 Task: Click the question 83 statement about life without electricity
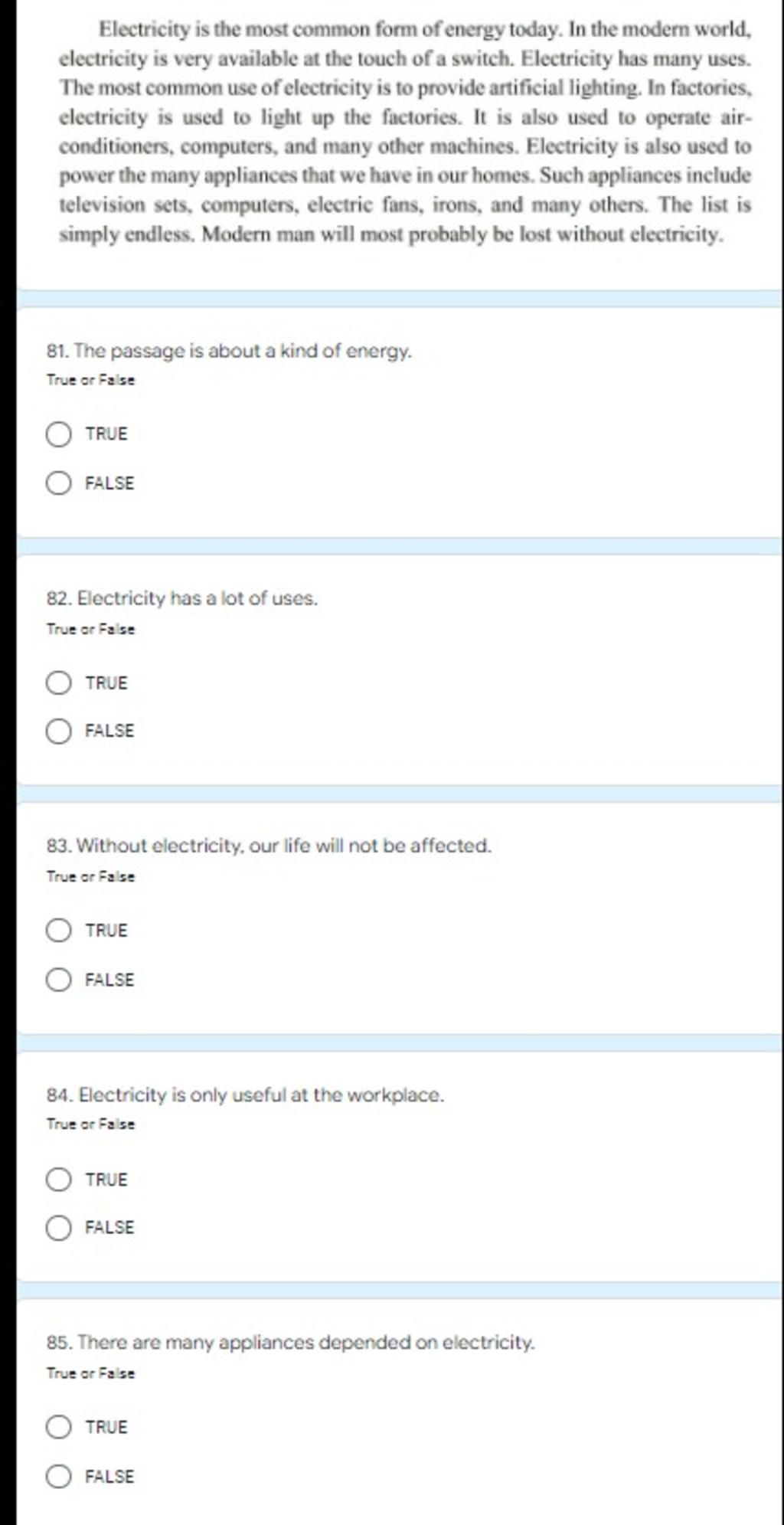coord(269,846)
